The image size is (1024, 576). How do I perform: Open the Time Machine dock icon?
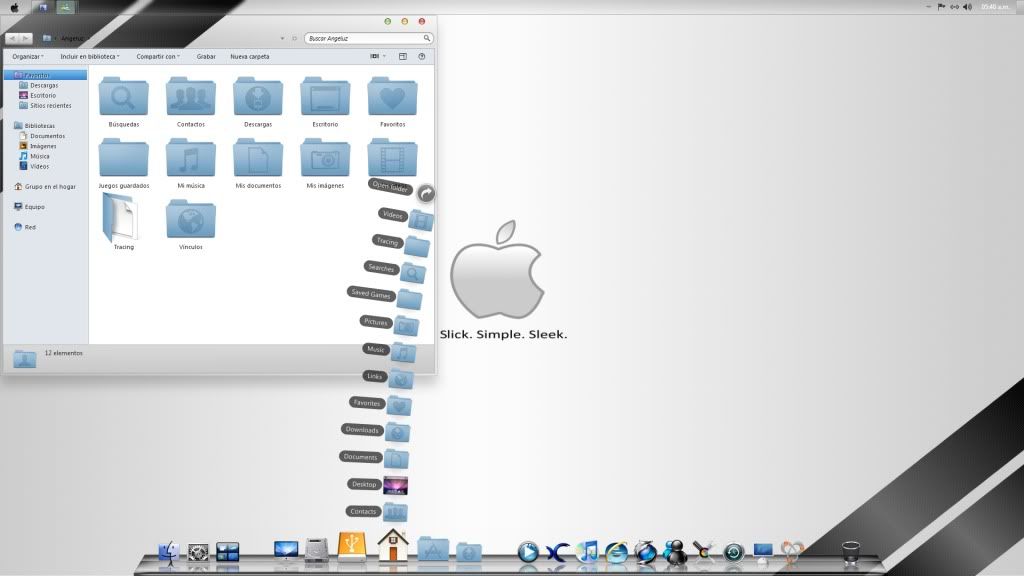[733, 553]
